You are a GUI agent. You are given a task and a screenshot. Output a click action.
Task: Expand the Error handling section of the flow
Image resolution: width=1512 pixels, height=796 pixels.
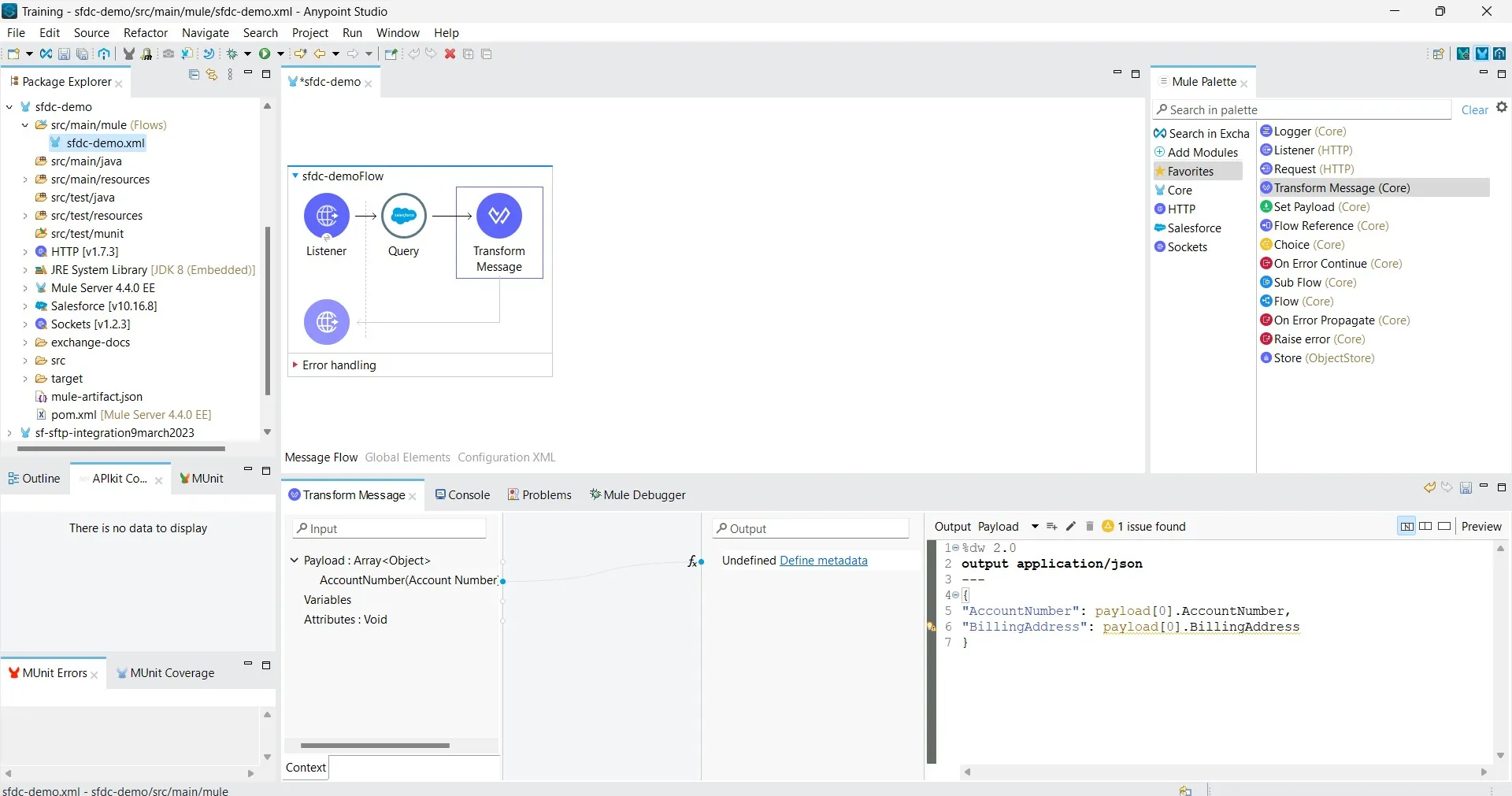[295, 365]
